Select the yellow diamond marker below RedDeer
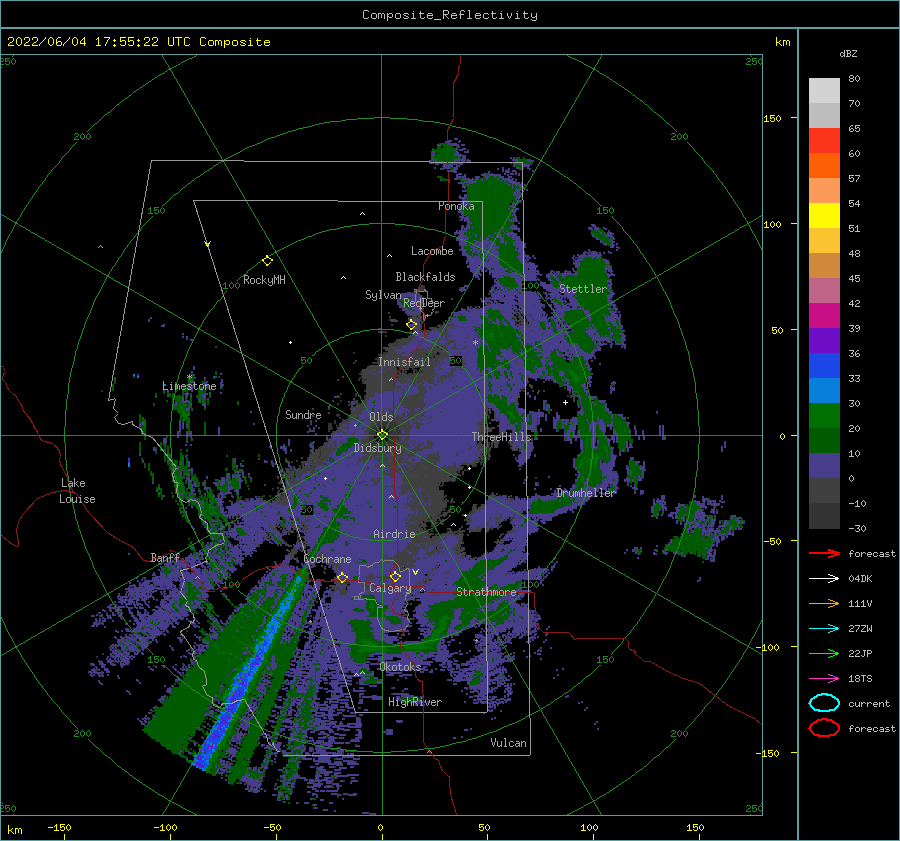 412,325
